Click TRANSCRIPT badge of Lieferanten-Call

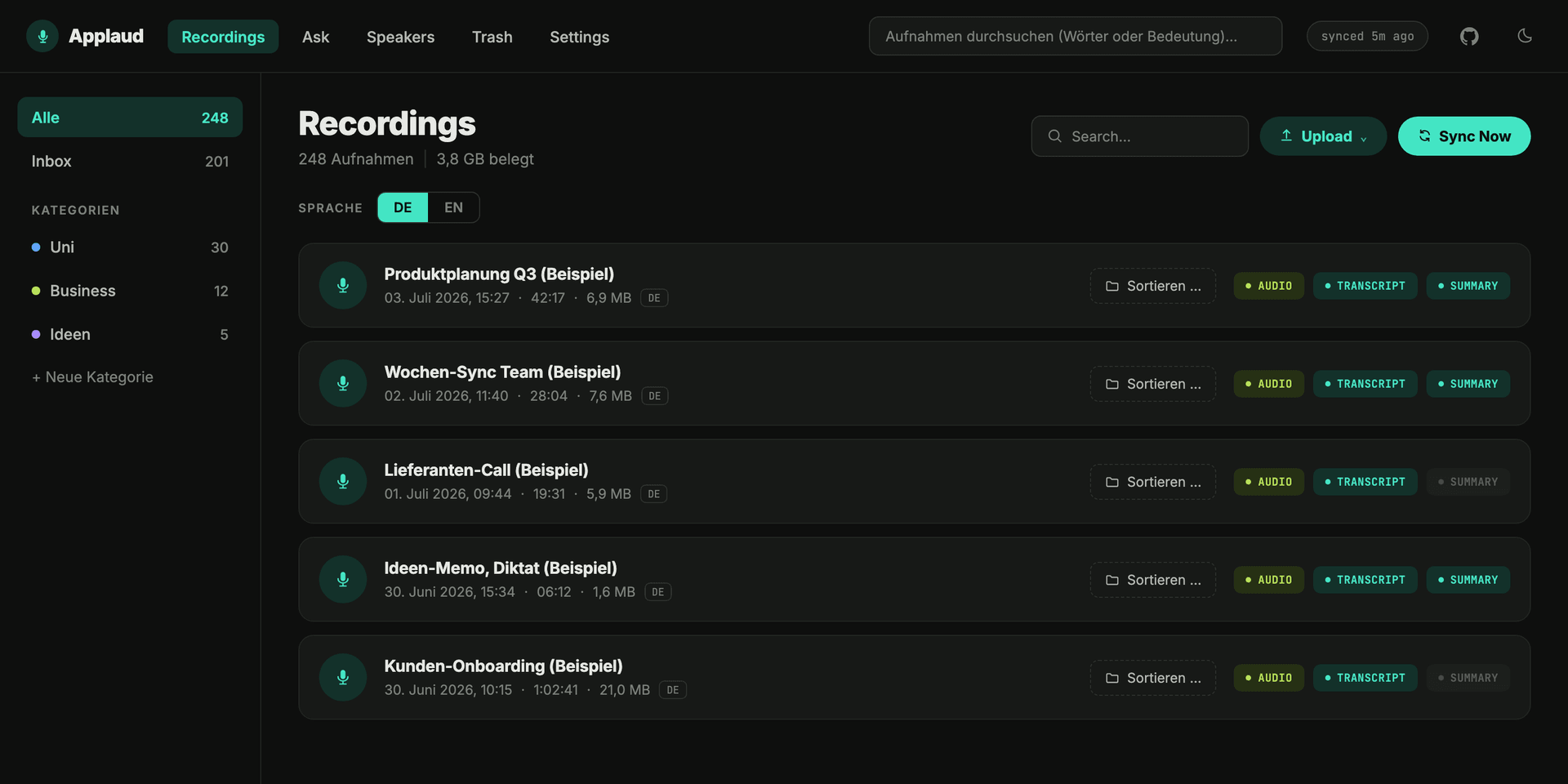pyautogui.click(x=1365, y=482)
